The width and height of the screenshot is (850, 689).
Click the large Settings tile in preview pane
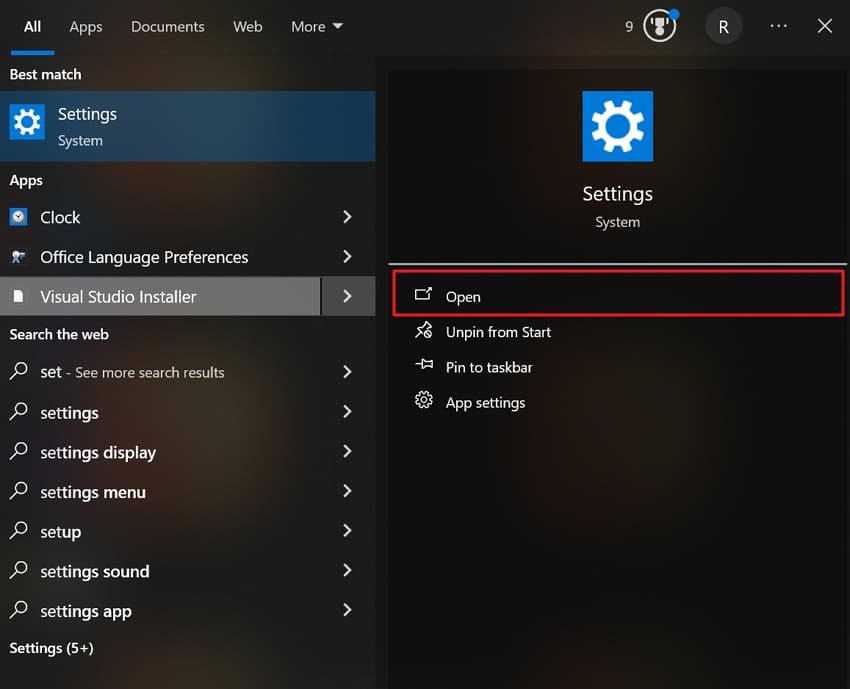click(x=617, y=126)
